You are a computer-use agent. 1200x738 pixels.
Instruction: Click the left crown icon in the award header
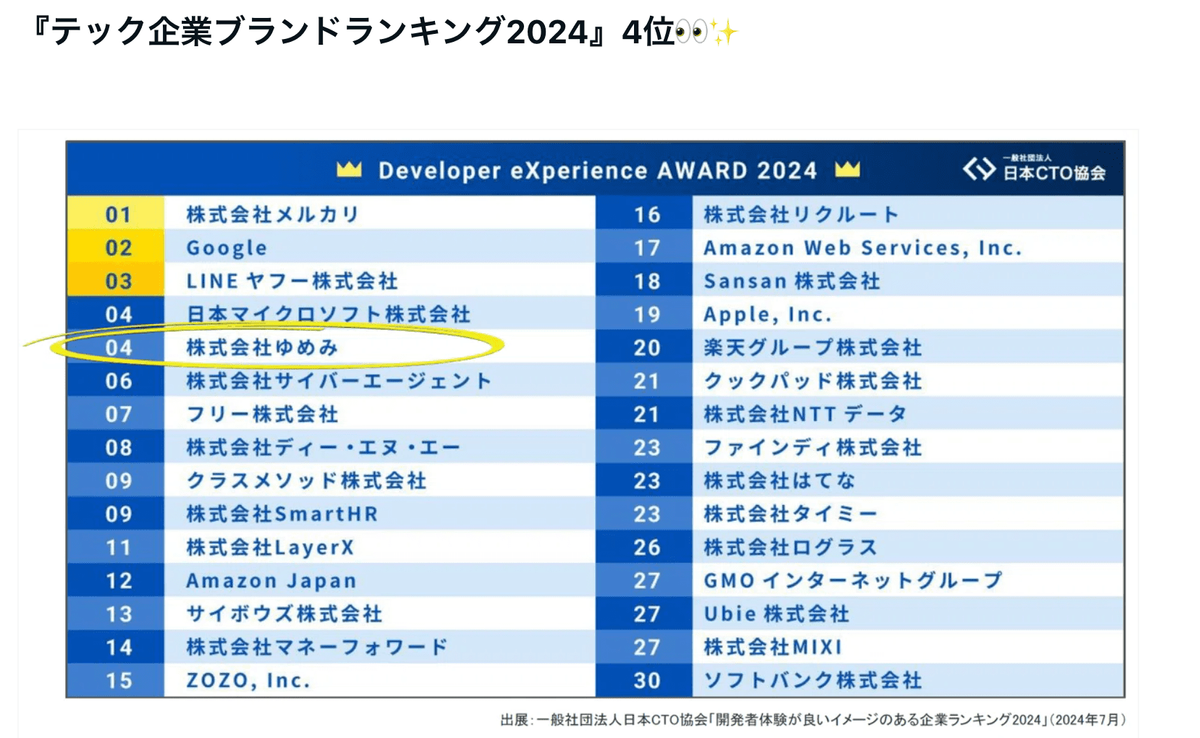click(x=349, y=170)
